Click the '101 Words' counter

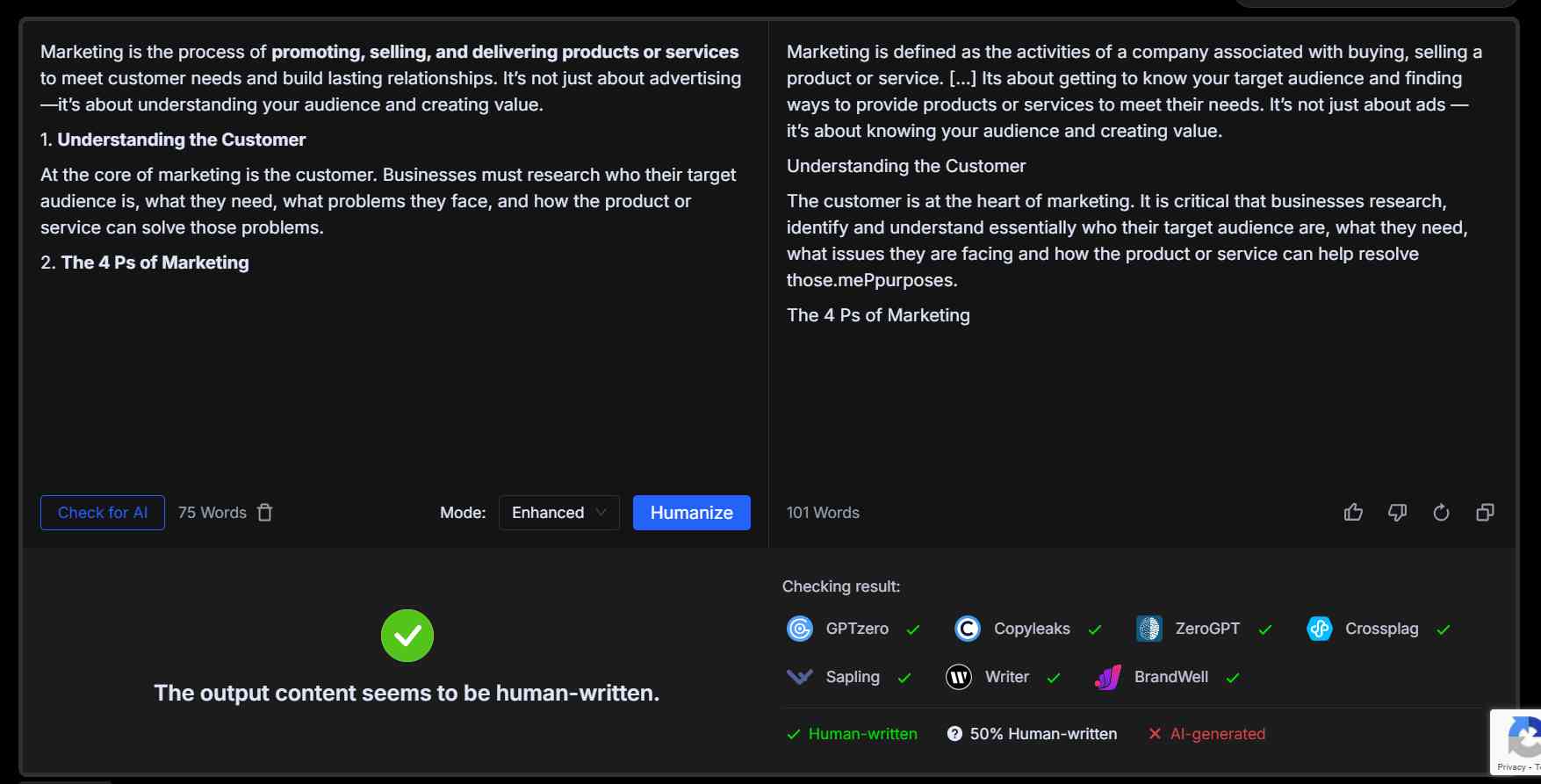pos(823,513)
